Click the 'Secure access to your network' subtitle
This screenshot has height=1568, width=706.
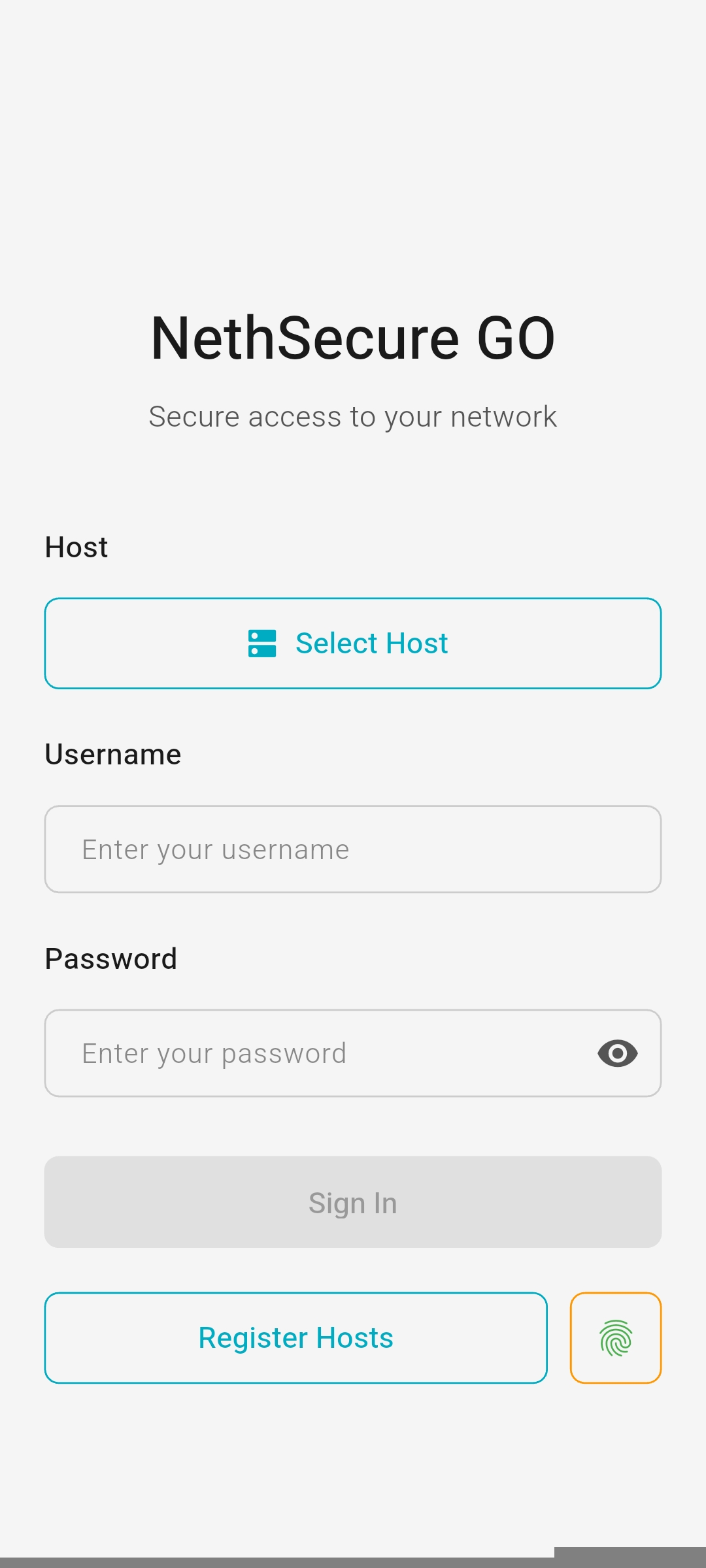(353, 417)
